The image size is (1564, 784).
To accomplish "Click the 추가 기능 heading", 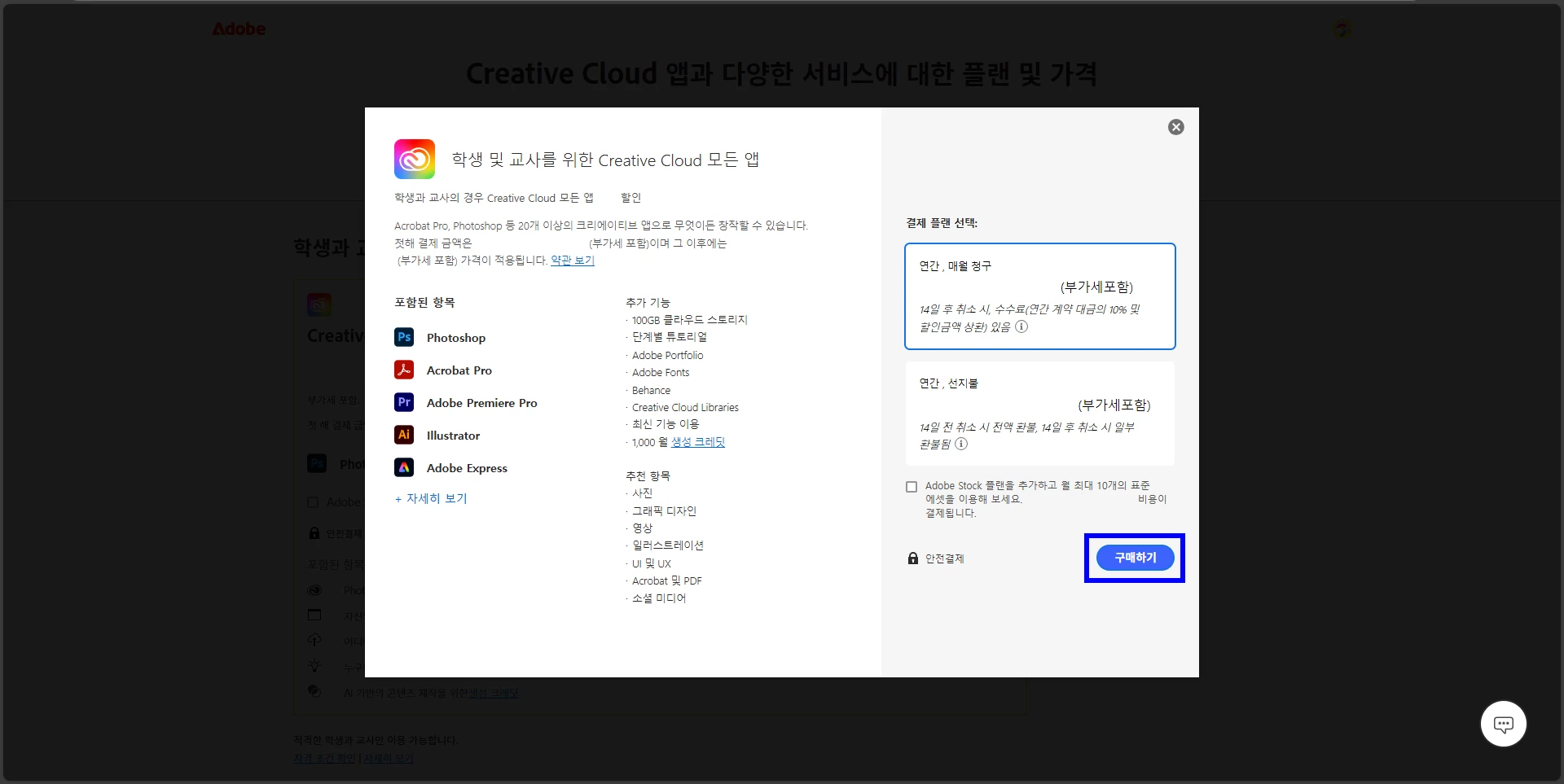I will pos(648,303).
